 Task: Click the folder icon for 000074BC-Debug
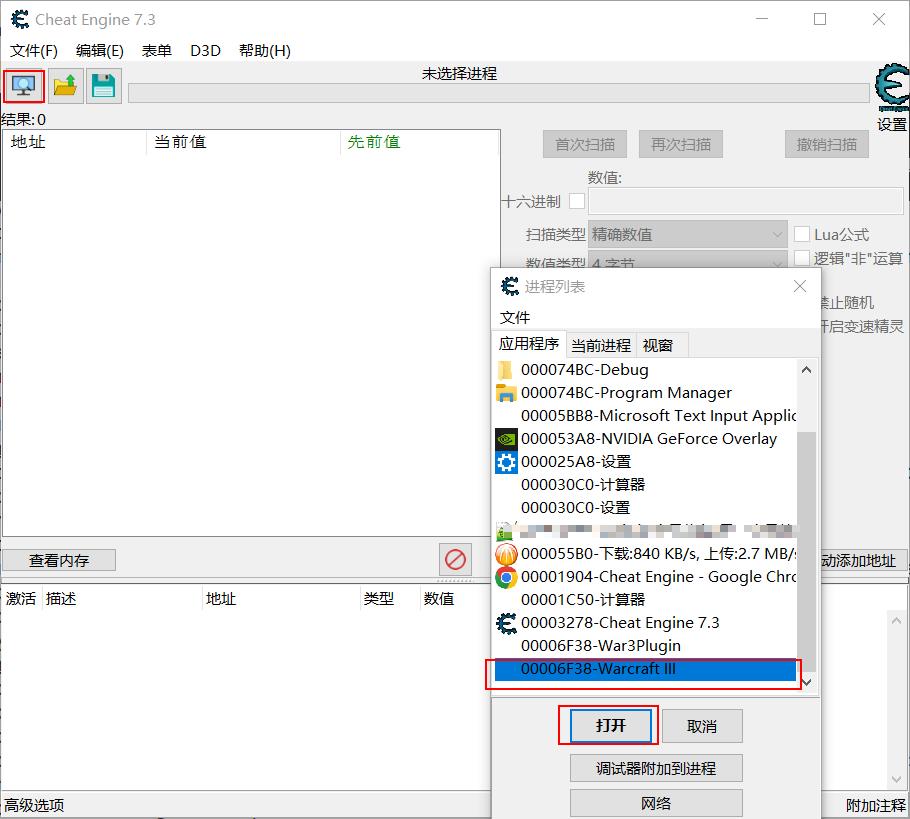(506, 370)
